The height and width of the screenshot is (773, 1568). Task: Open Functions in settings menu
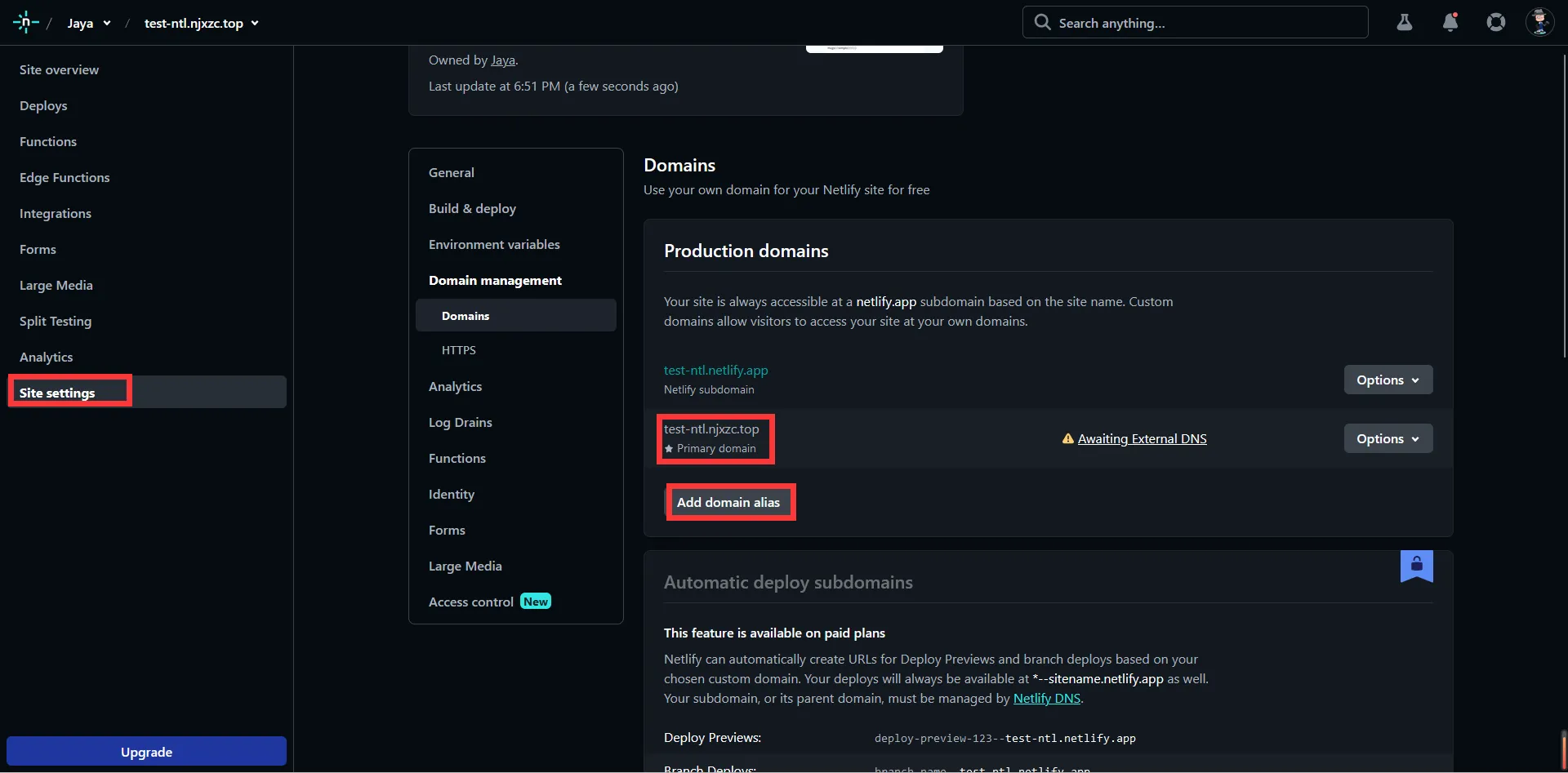click(457, 459)
